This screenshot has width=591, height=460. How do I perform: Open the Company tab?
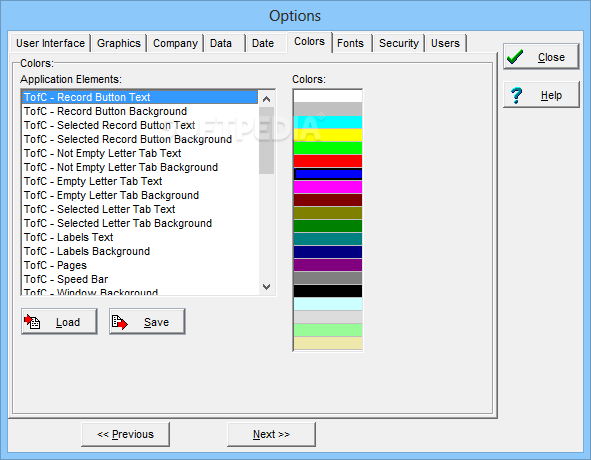(x=175, y=43)
